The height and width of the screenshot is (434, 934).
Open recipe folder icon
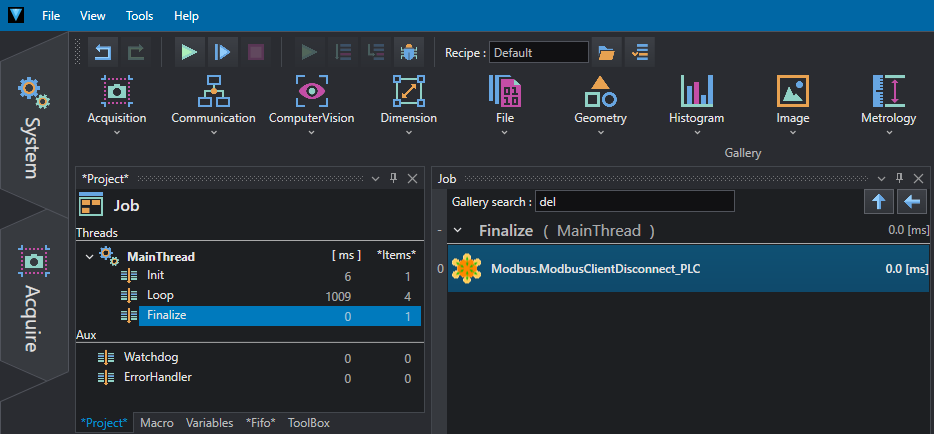[x=605, y=52]
